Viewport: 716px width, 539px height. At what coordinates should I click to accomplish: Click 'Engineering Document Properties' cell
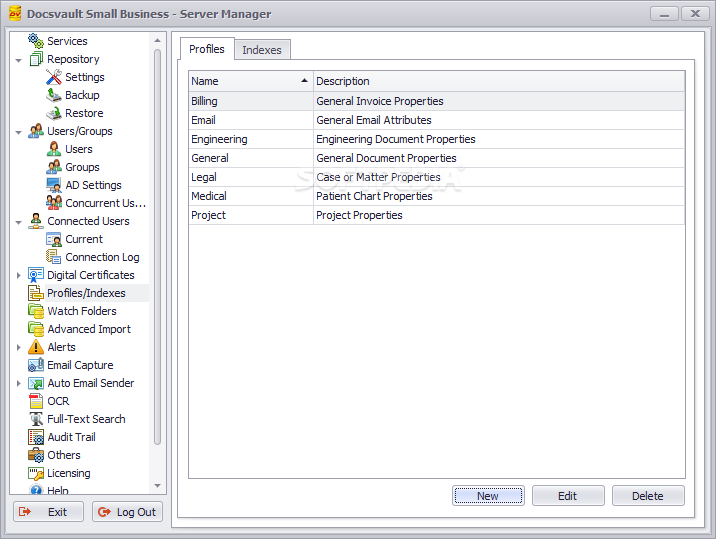[499, 139]
